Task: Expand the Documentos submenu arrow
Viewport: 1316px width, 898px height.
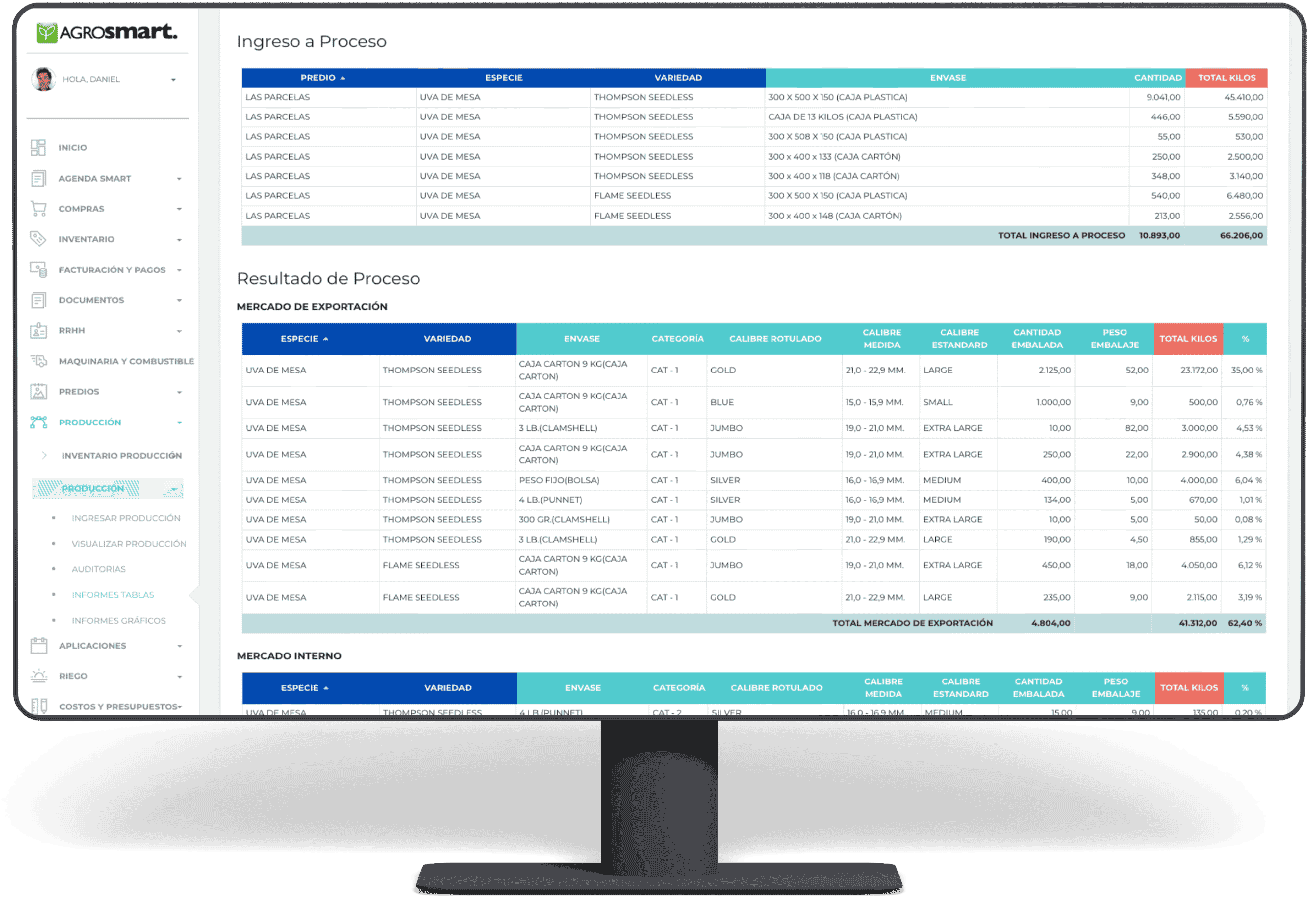Action: point(179,301)
